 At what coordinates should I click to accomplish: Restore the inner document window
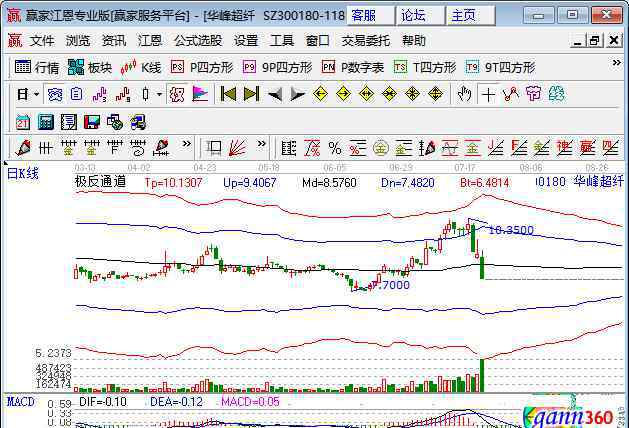(x=595, y=41)
